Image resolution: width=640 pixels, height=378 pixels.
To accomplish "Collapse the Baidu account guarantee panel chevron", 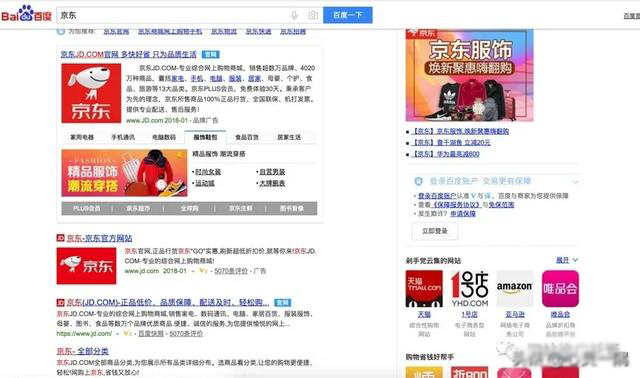I will [576, 182].
